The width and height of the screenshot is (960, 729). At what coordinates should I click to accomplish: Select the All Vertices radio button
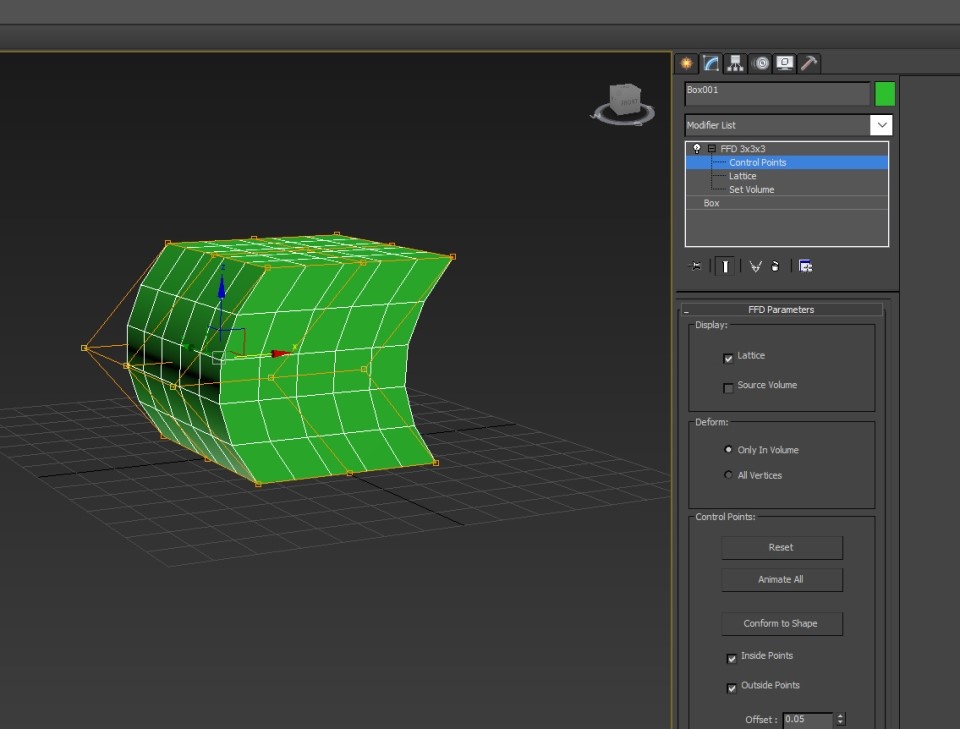click(x=728, y=475)
